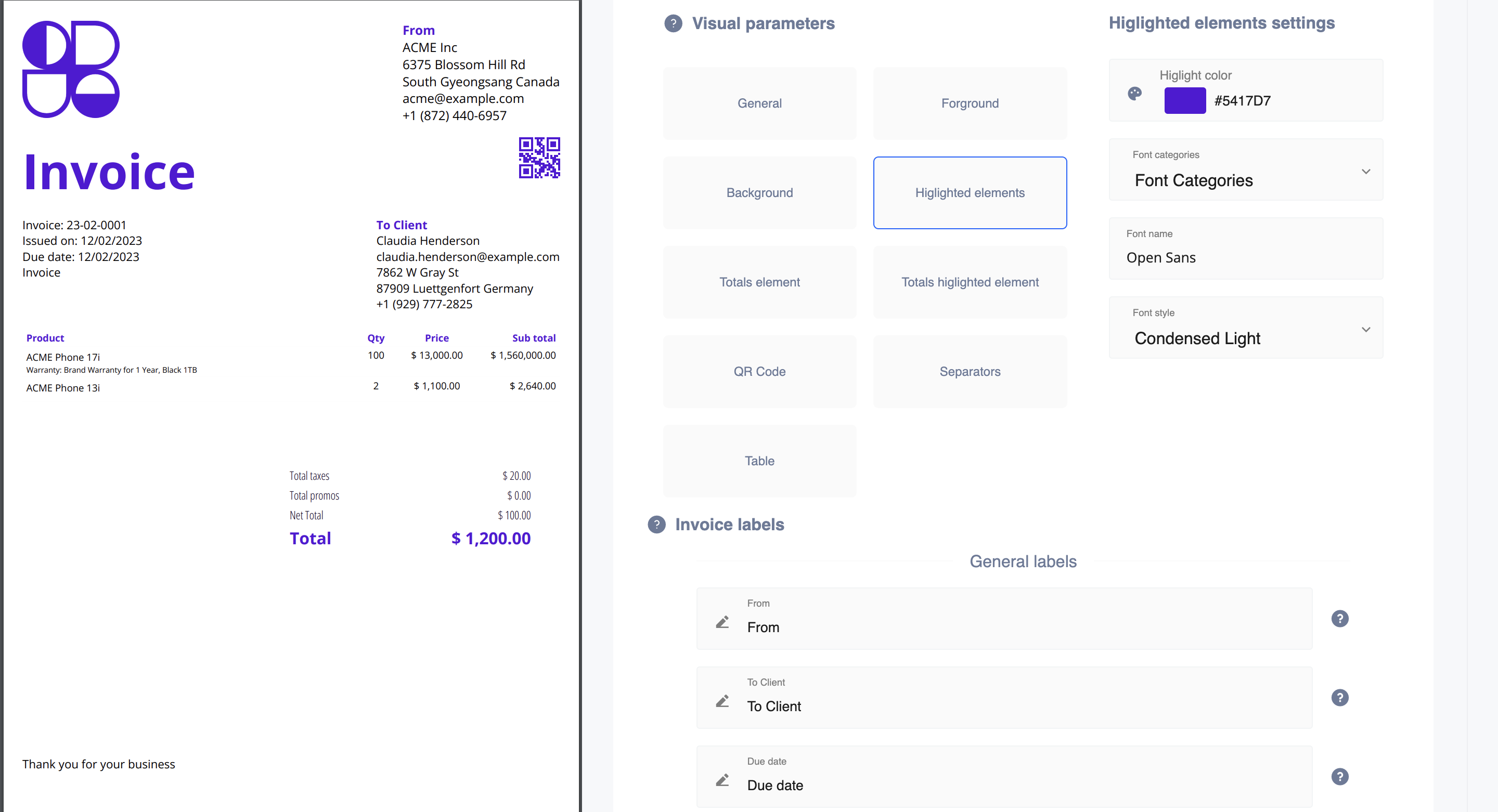
Task: Open the Separators settings tile
Action: (x=970, y=372)
